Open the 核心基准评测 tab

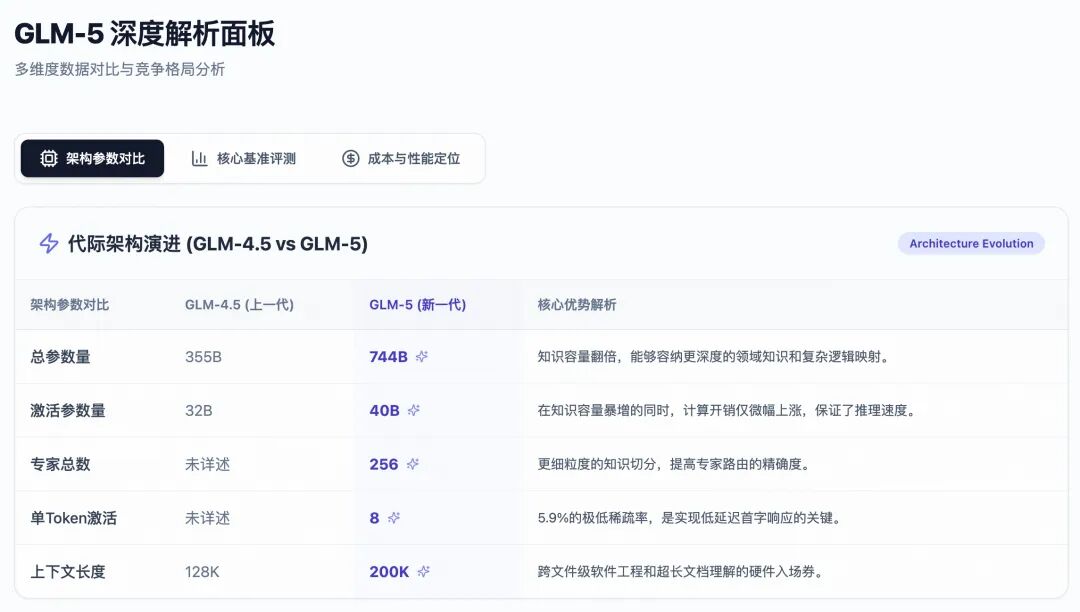coord(243,158)
